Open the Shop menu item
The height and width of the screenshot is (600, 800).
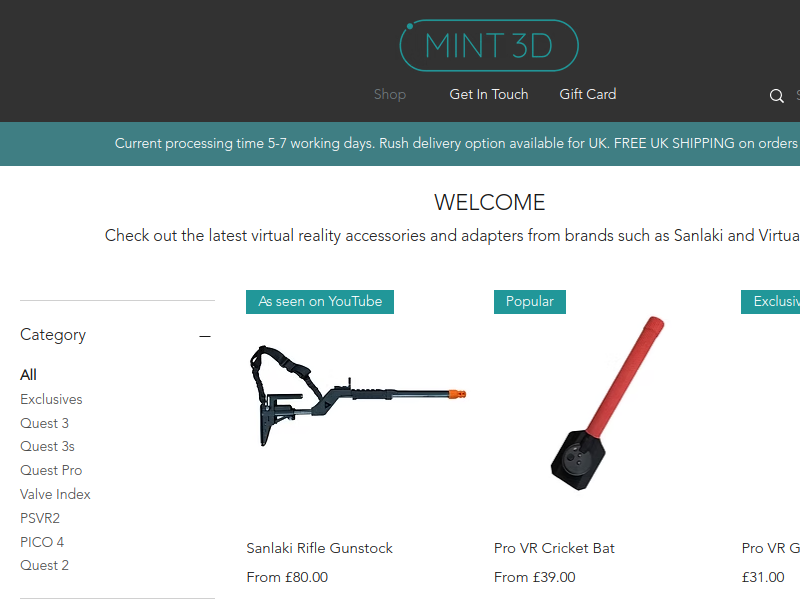click(x=390, y=94)
